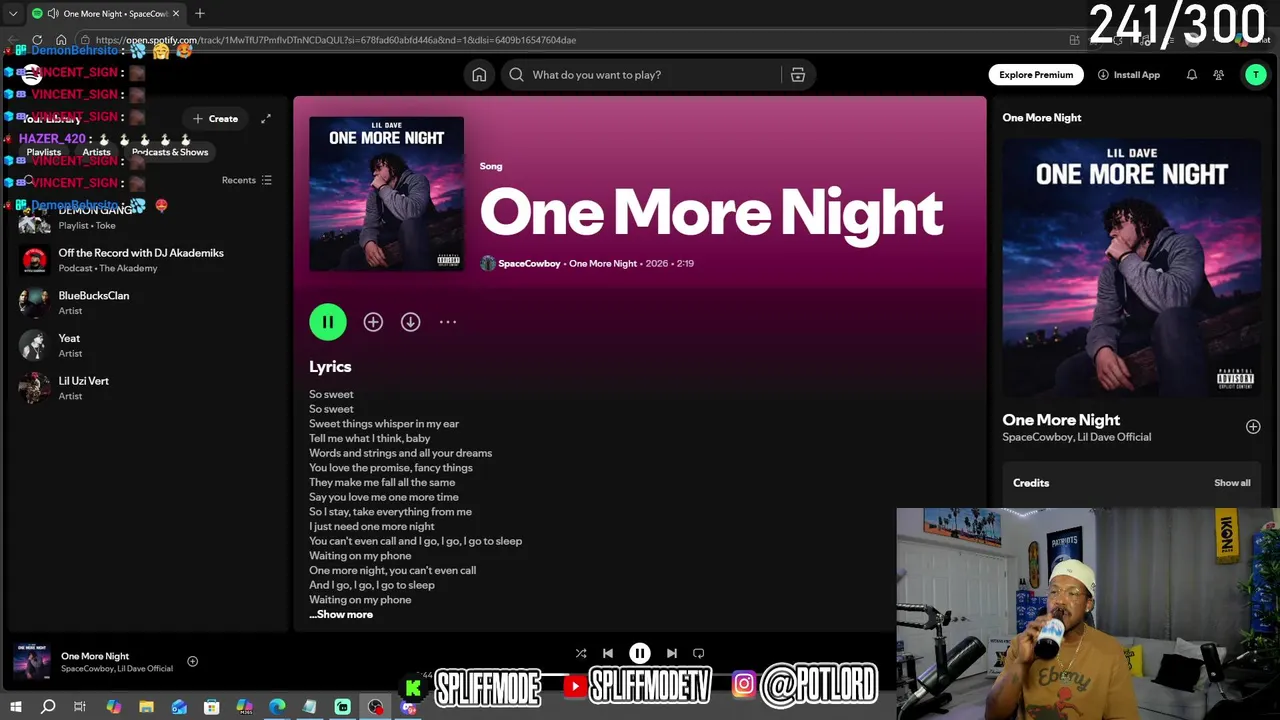Expand lyrics with Show more
This screenshot has width=1280, height=720.
pos(341,615)
